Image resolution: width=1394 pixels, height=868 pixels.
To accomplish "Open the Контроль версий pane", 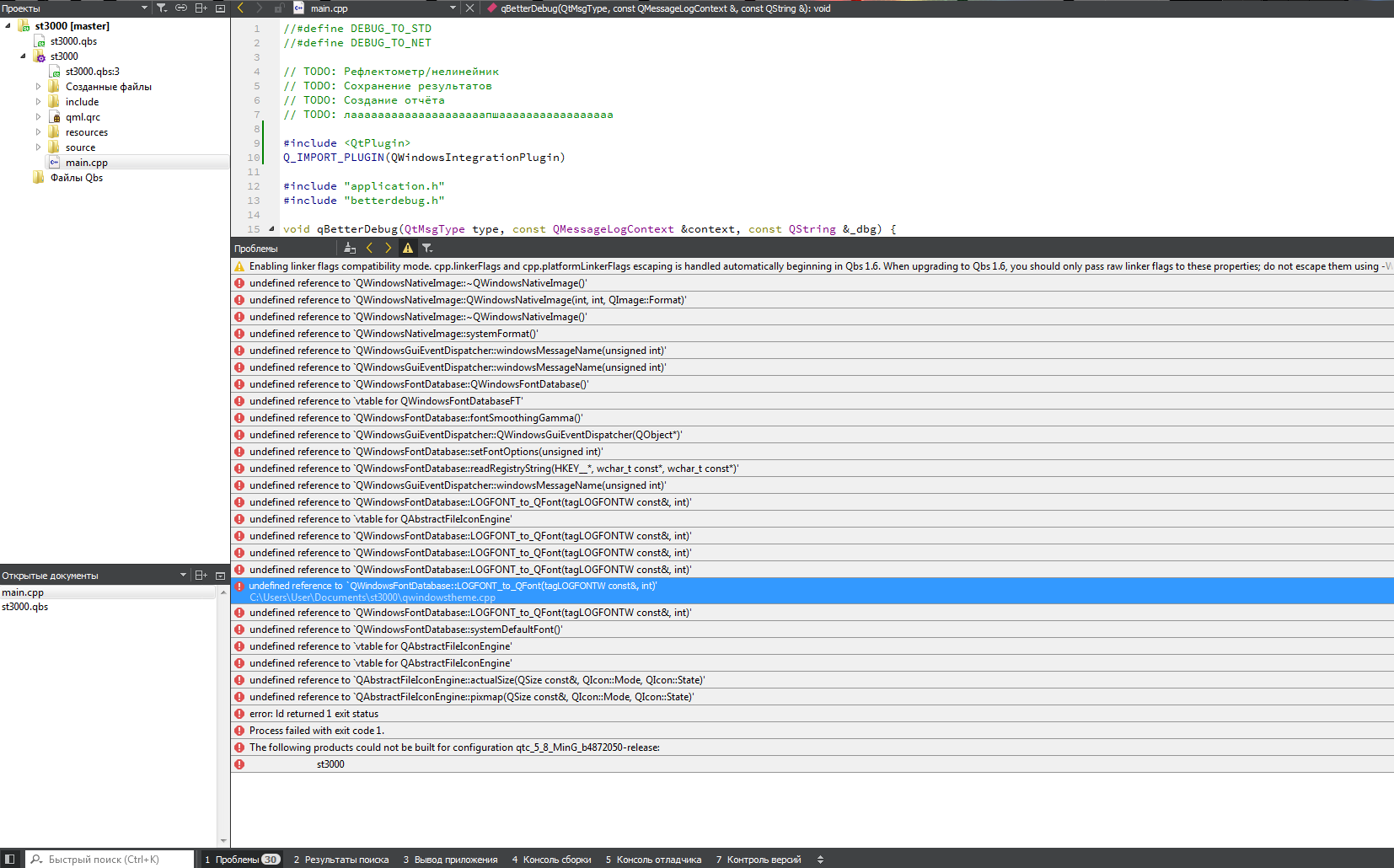I will (x=759, y=860).
